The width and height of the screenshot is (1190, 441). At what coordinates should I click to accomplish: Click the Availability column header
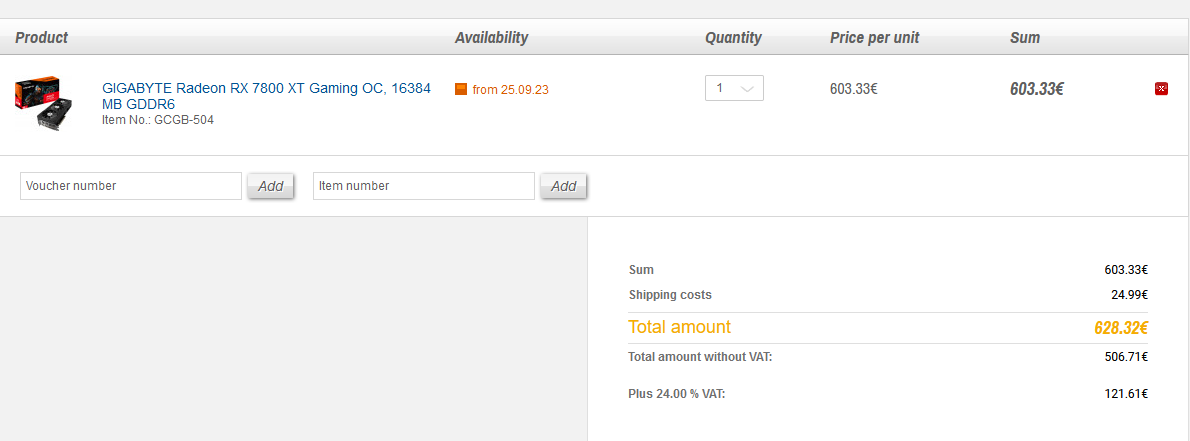tap(491, 37)
